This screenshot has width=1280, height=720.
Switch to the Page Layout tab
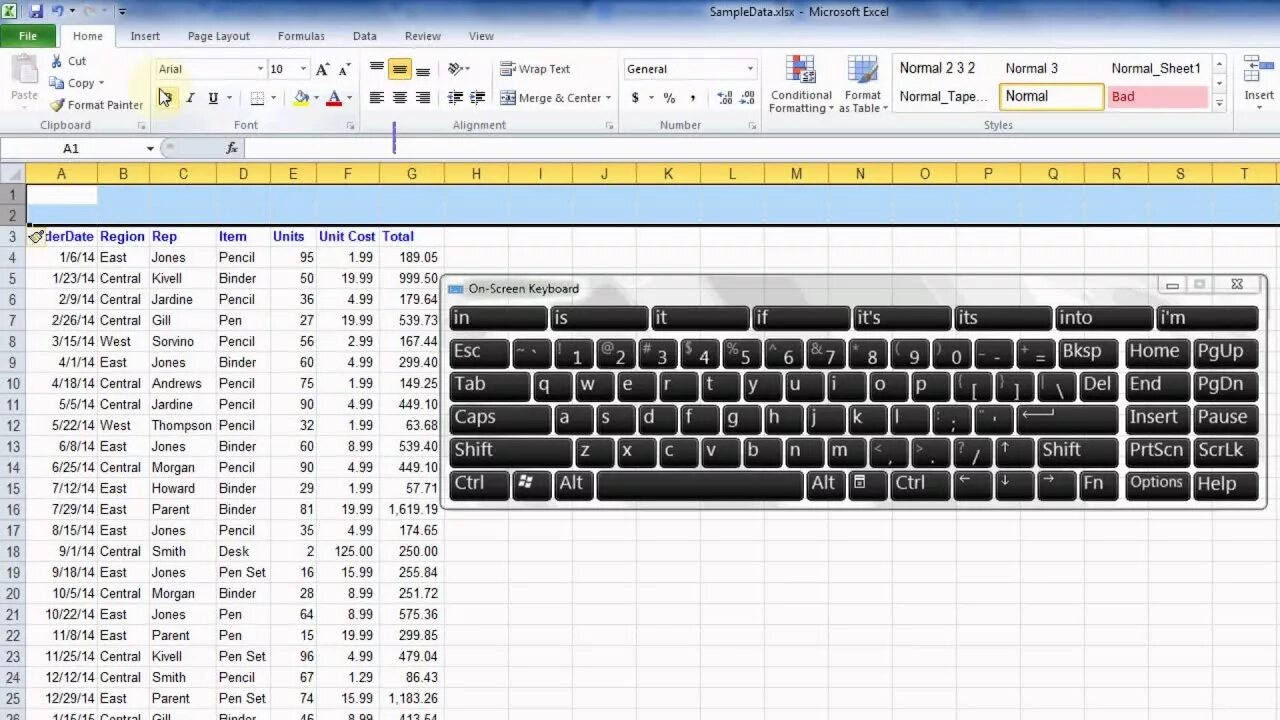pos(219,36)
